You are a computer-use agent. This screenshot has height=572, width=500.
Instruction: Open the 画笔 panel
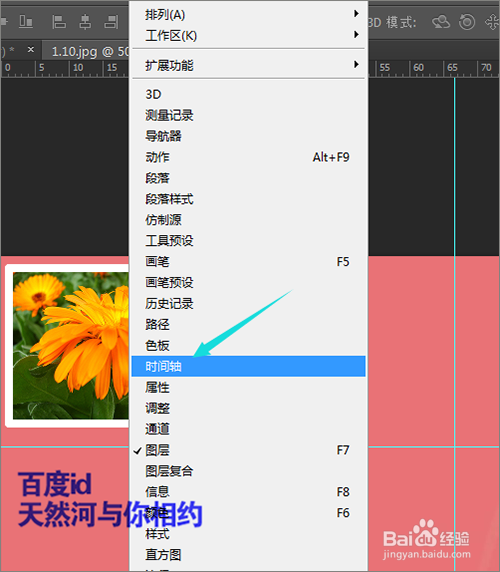coord(248,262)
